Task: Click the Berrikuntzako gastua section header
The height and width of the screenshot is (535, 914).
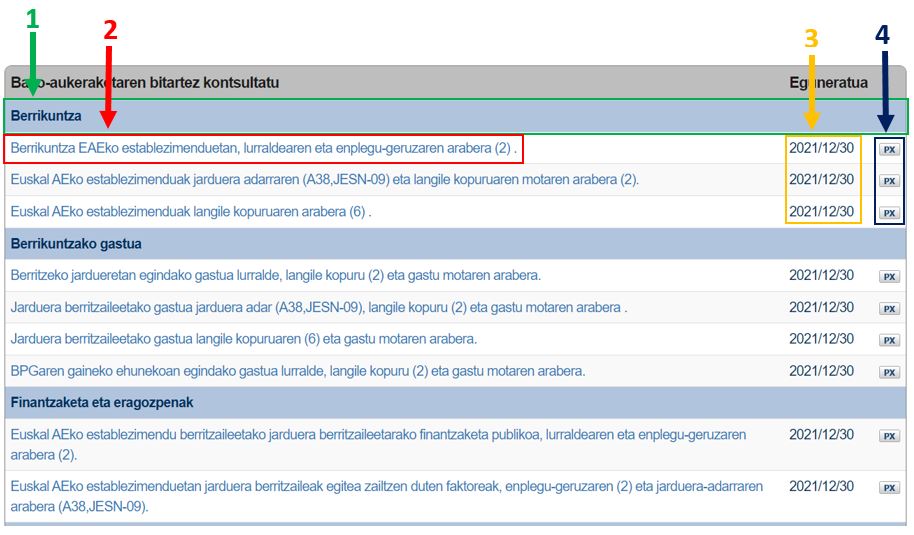Action: (x=76, y=243)
